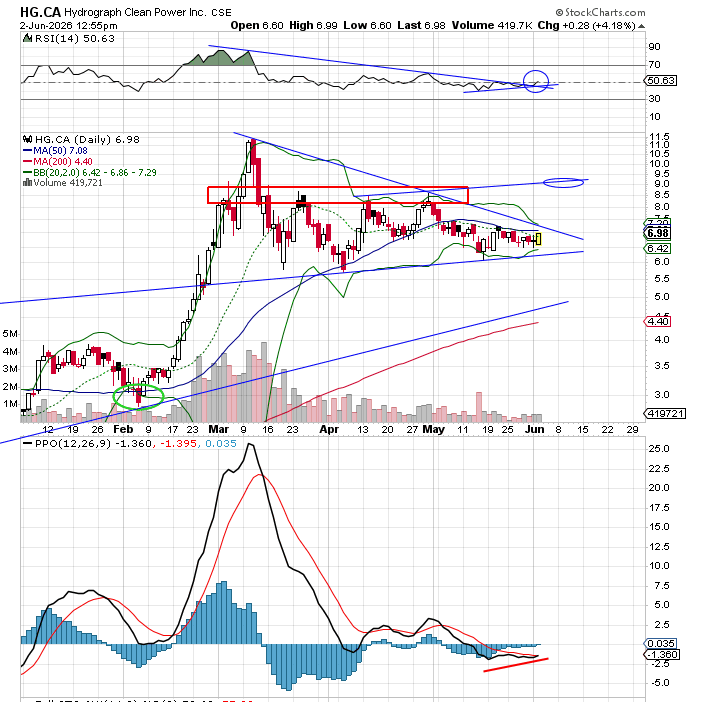Click the Open 6.60 value in the header

(257, 26)
